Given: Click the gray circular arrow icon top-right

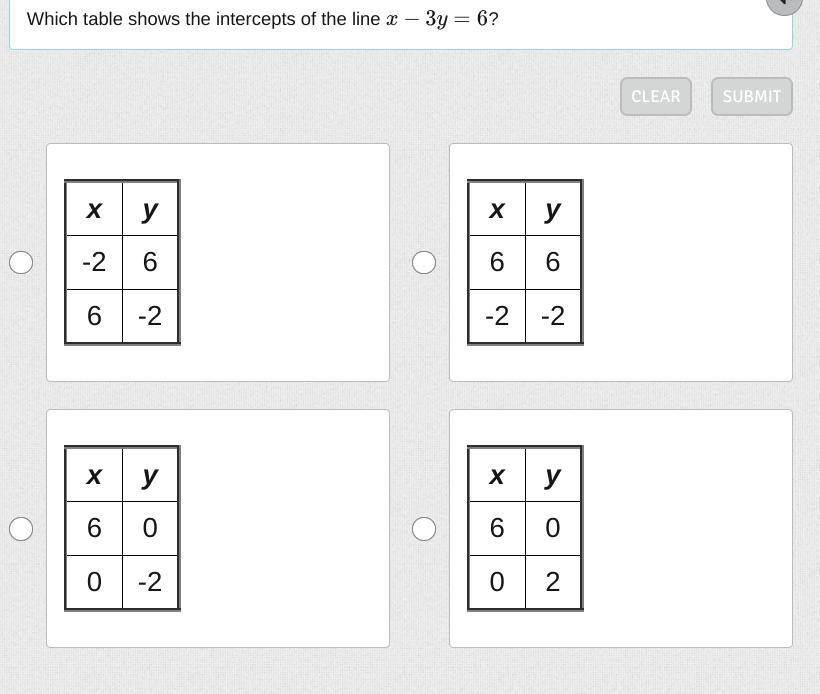Looking at the screenshot, I should 785,3.
